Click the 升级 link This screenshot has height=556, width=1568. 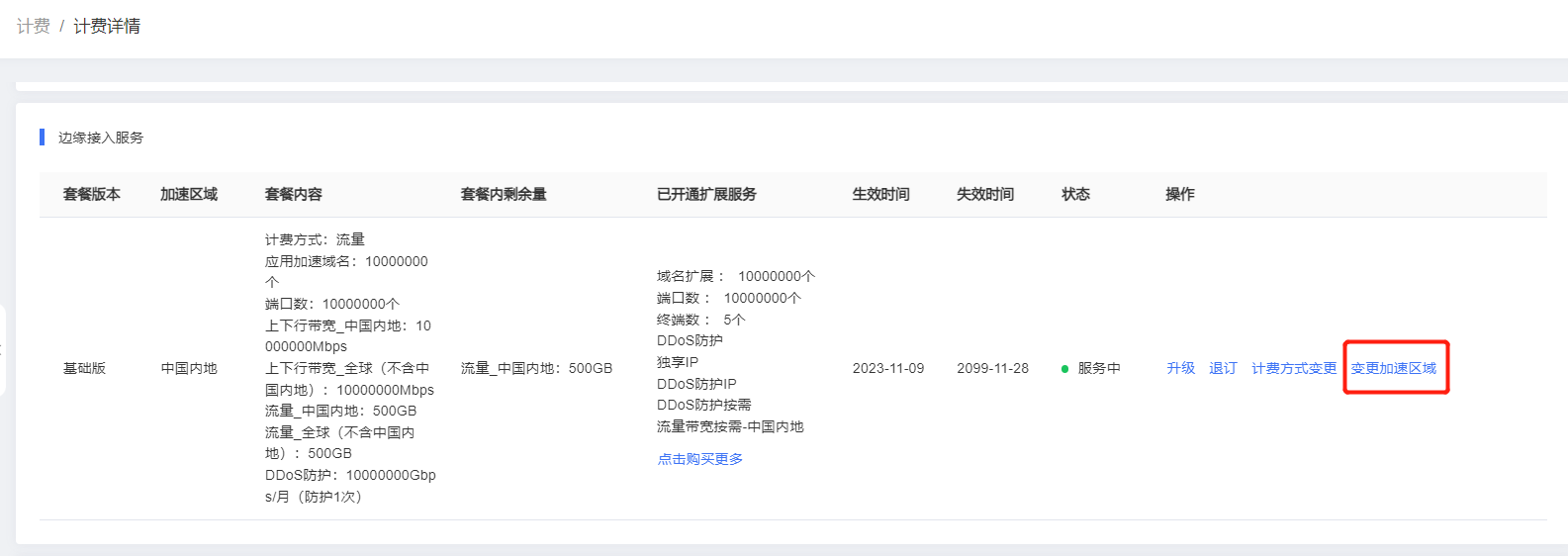(1180, 368)
